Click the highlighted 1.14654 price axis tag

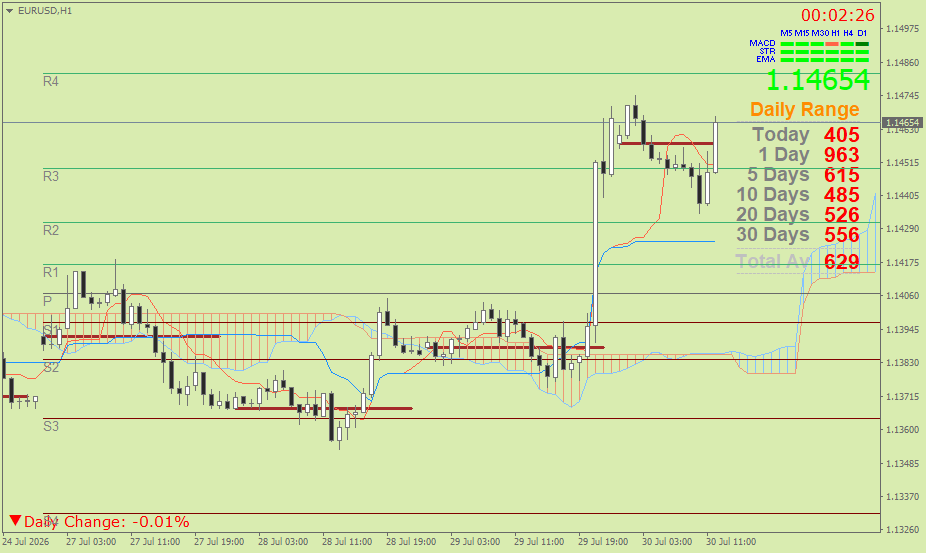(901, 123)
